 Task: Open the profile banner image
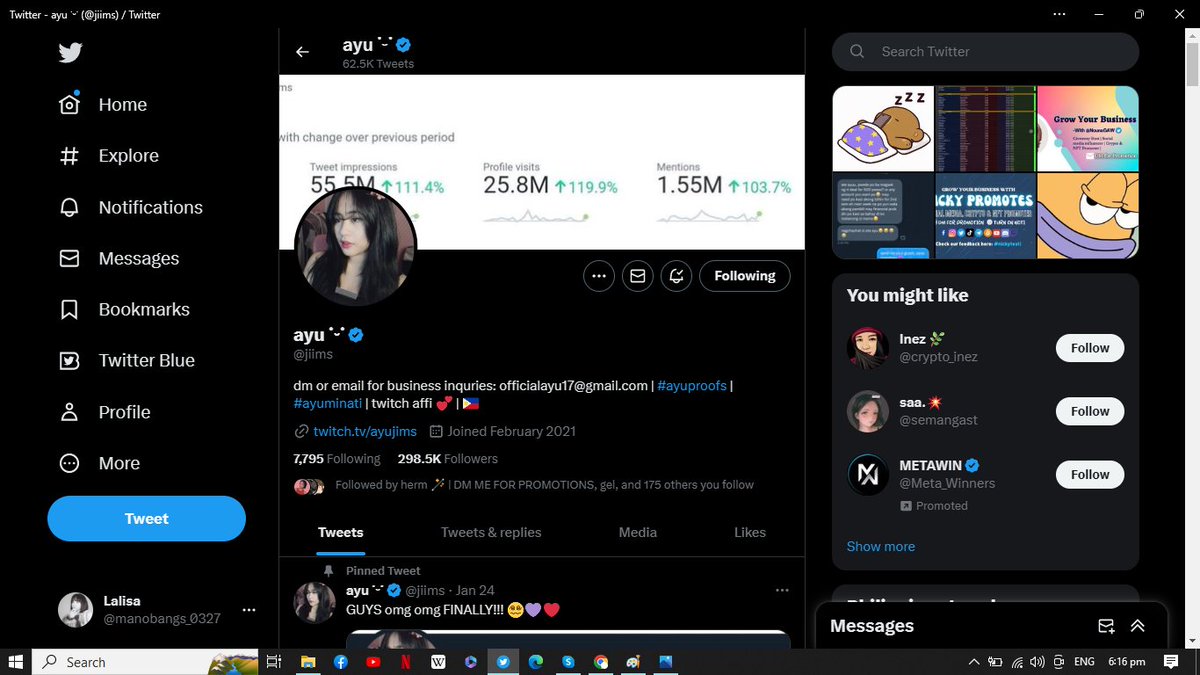542,162
